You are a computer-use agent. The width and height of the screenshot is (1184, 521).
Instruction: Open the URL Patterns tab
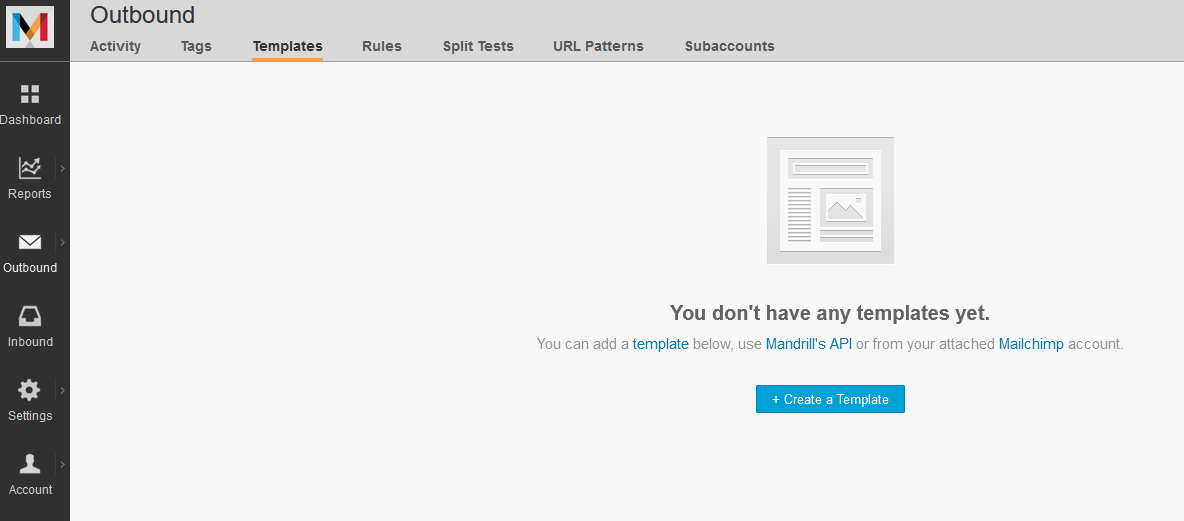(x=598, y=46)
